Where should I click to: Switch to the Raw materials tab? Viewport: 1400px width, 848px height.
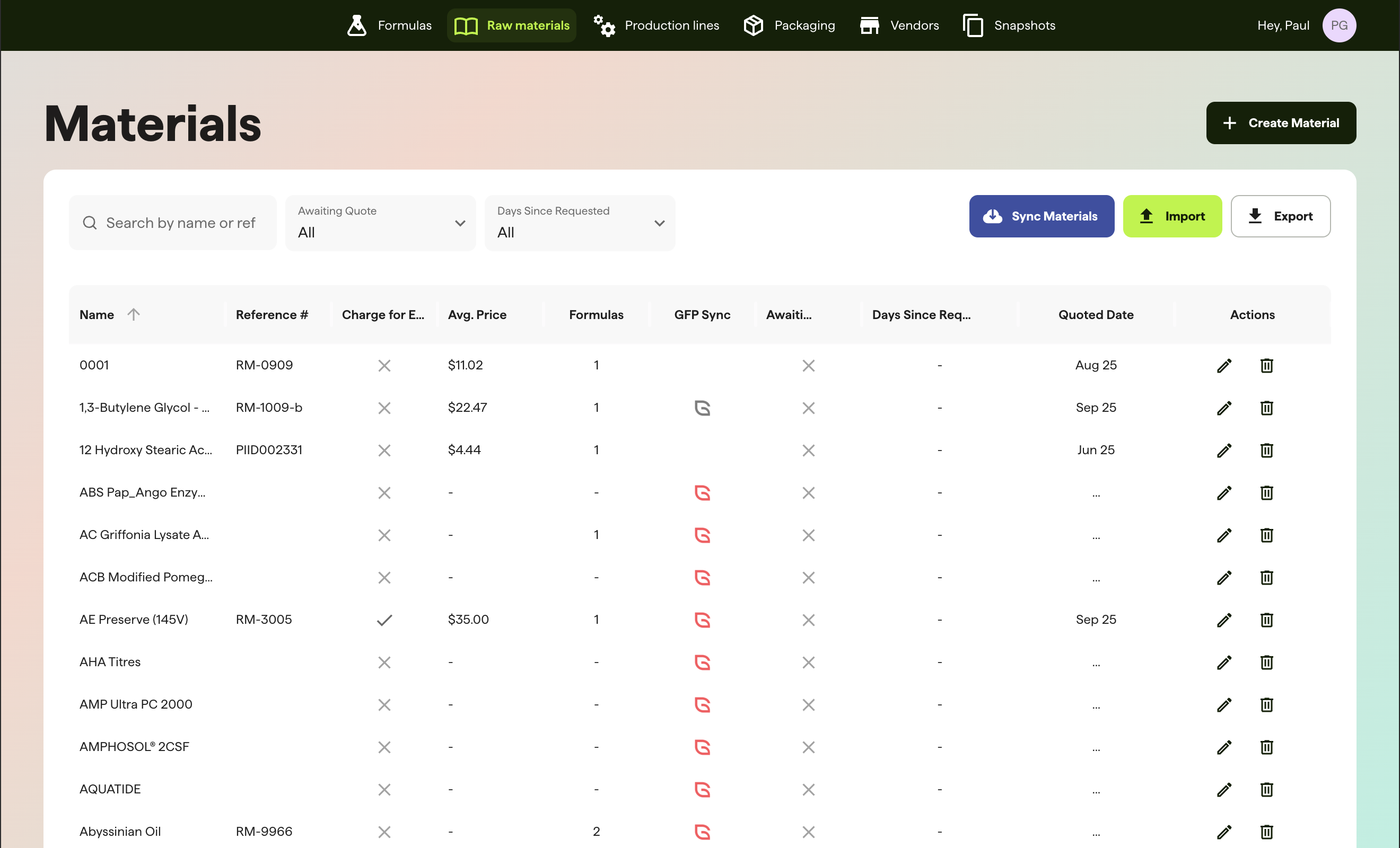click(511, 25)
